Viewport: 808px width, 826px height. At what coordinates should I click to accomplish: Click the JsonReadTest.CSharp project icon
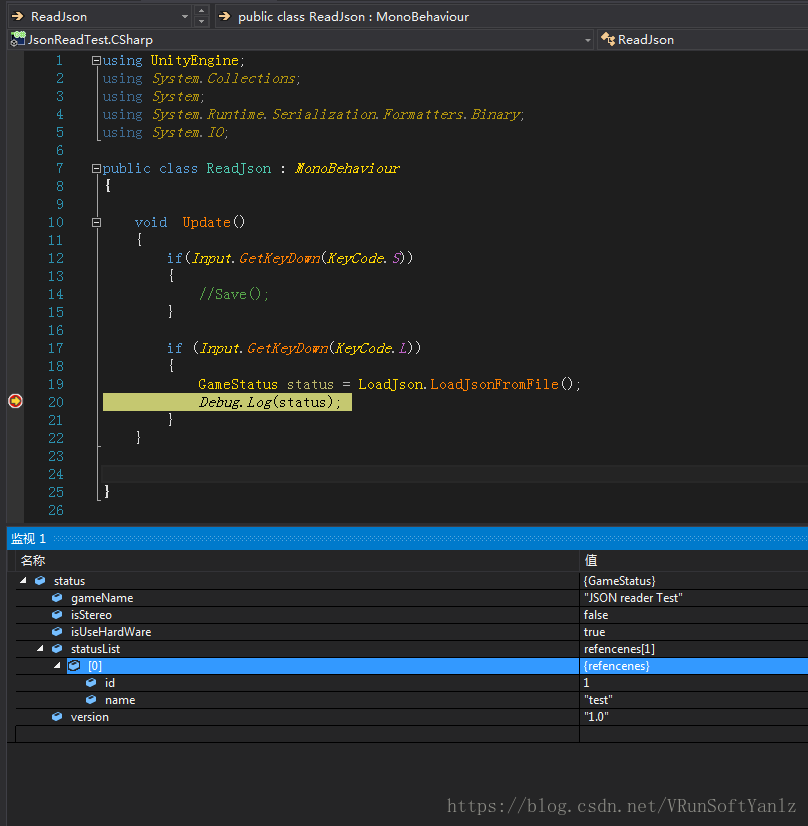17,40
